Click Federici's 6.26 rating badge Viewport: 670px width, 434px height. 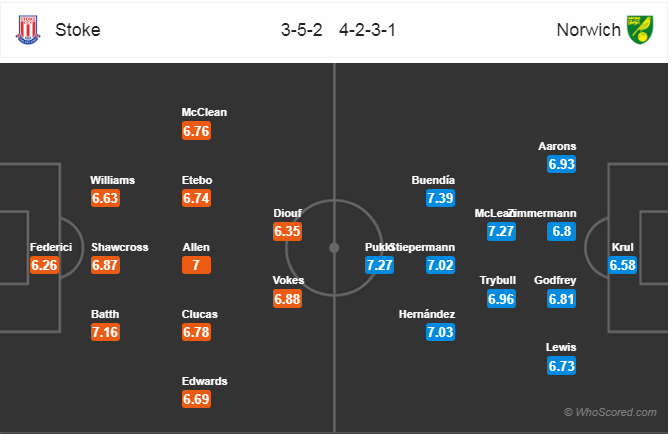click(44, 265)
